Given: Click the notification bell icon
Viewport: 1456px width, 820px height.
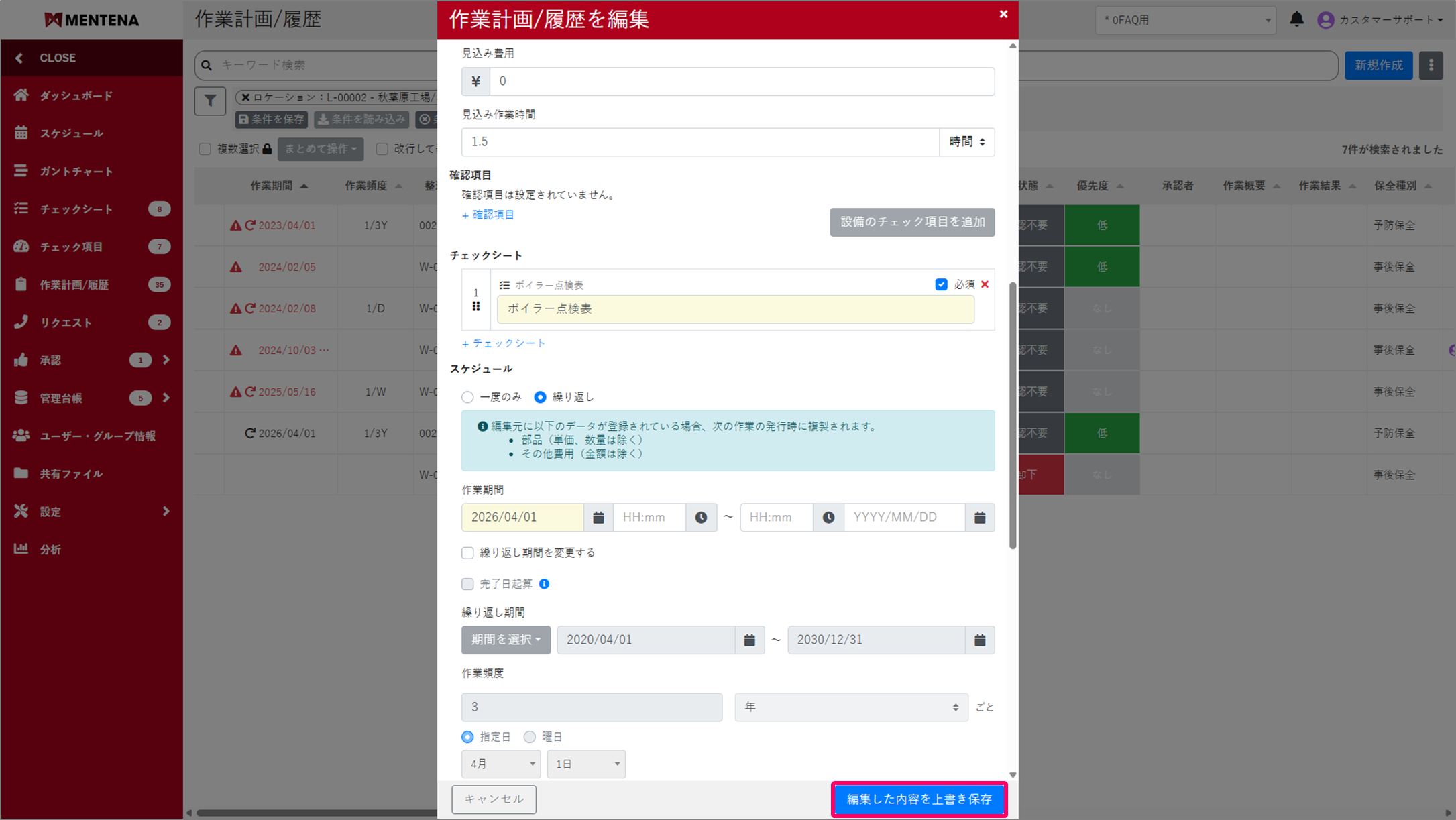Looking at the screenshot, I should tap(1296, 19).
